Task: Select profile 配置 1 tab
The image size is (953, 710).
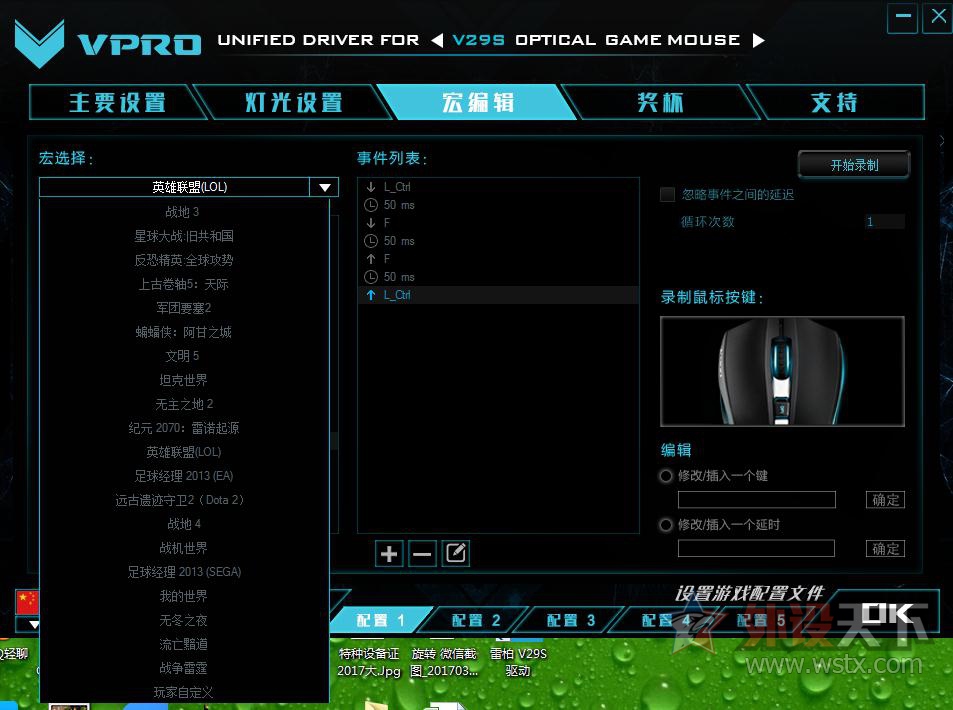Action: pos(380,621)
